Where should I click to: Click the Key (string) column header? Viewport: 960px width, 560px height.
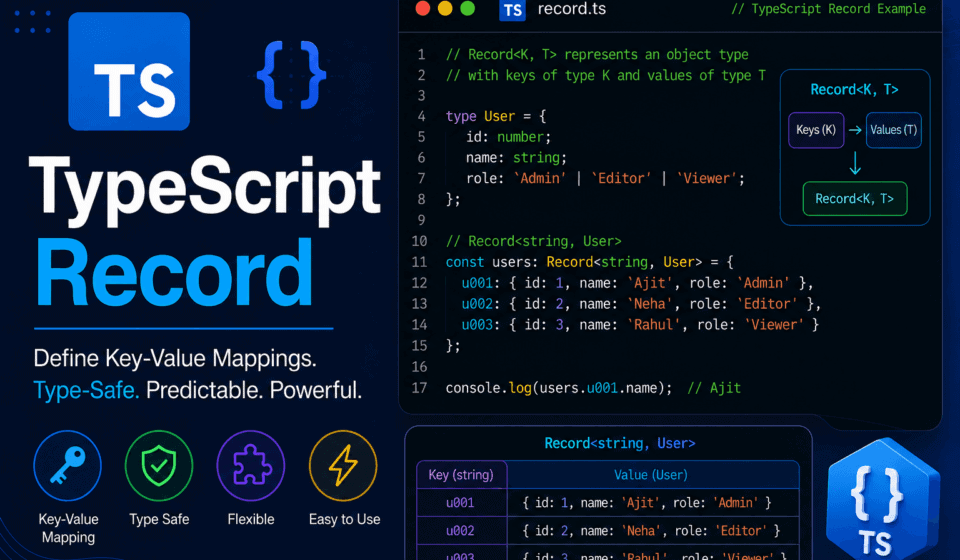click(461, 475)
